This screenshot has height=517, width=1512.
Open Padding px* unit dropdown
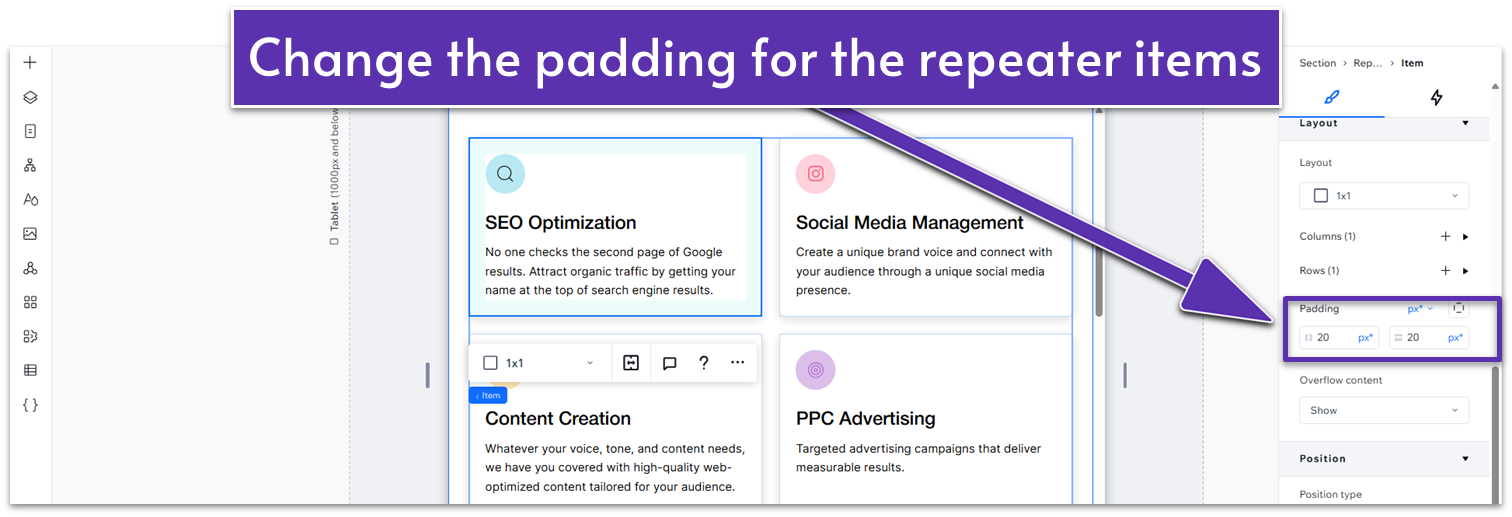click(x=1420, y=308)
